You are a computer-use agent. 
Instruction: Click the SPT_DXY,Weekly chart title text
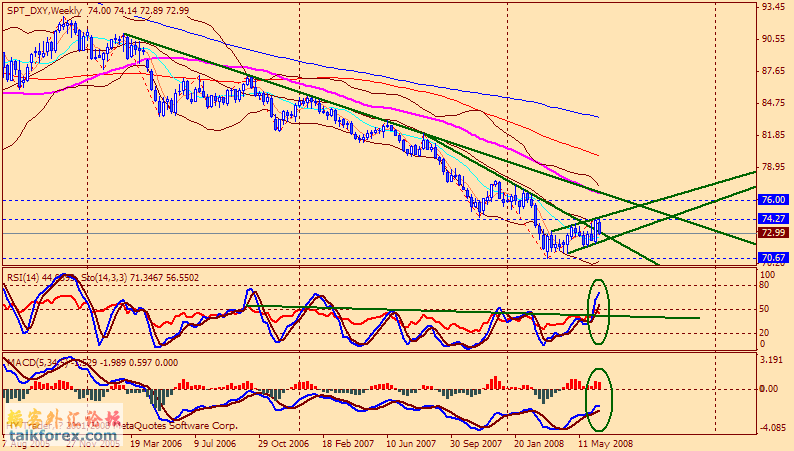[x=45, y=11]
